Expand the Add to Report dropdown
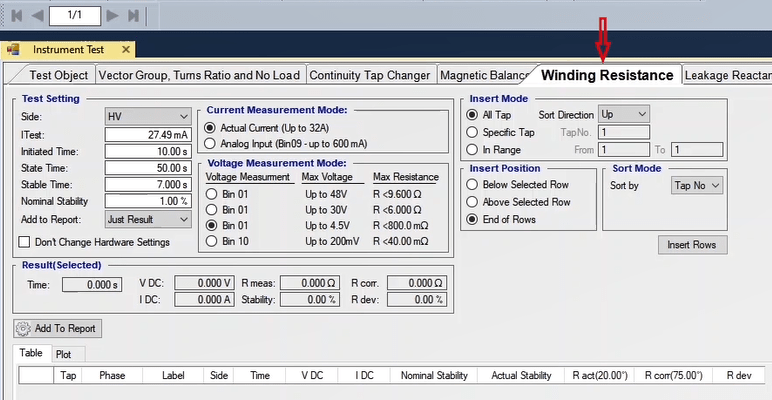 (x=147, y=219)
